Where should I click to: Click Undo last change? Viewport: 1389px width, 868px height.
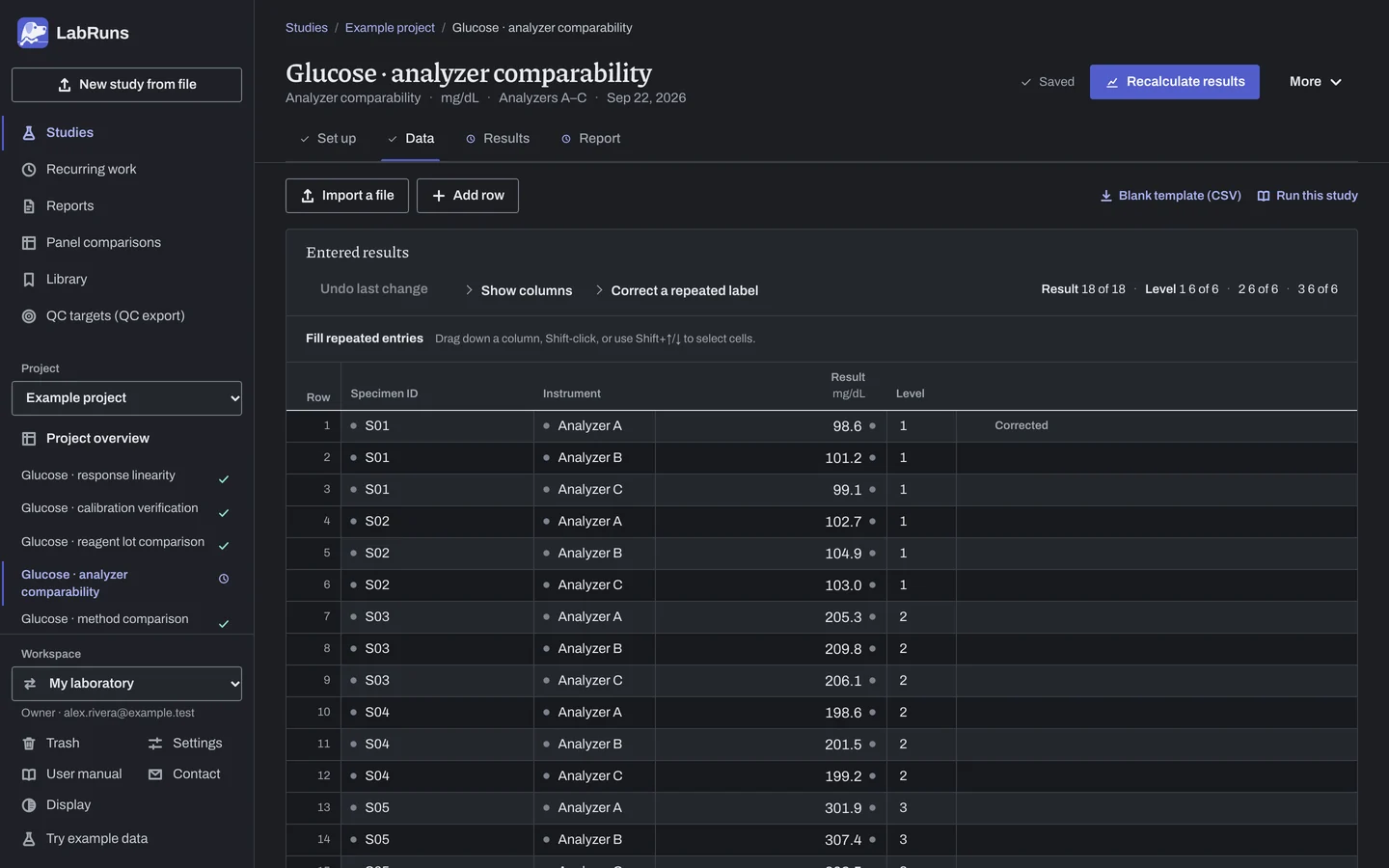[x=374, y=289]
